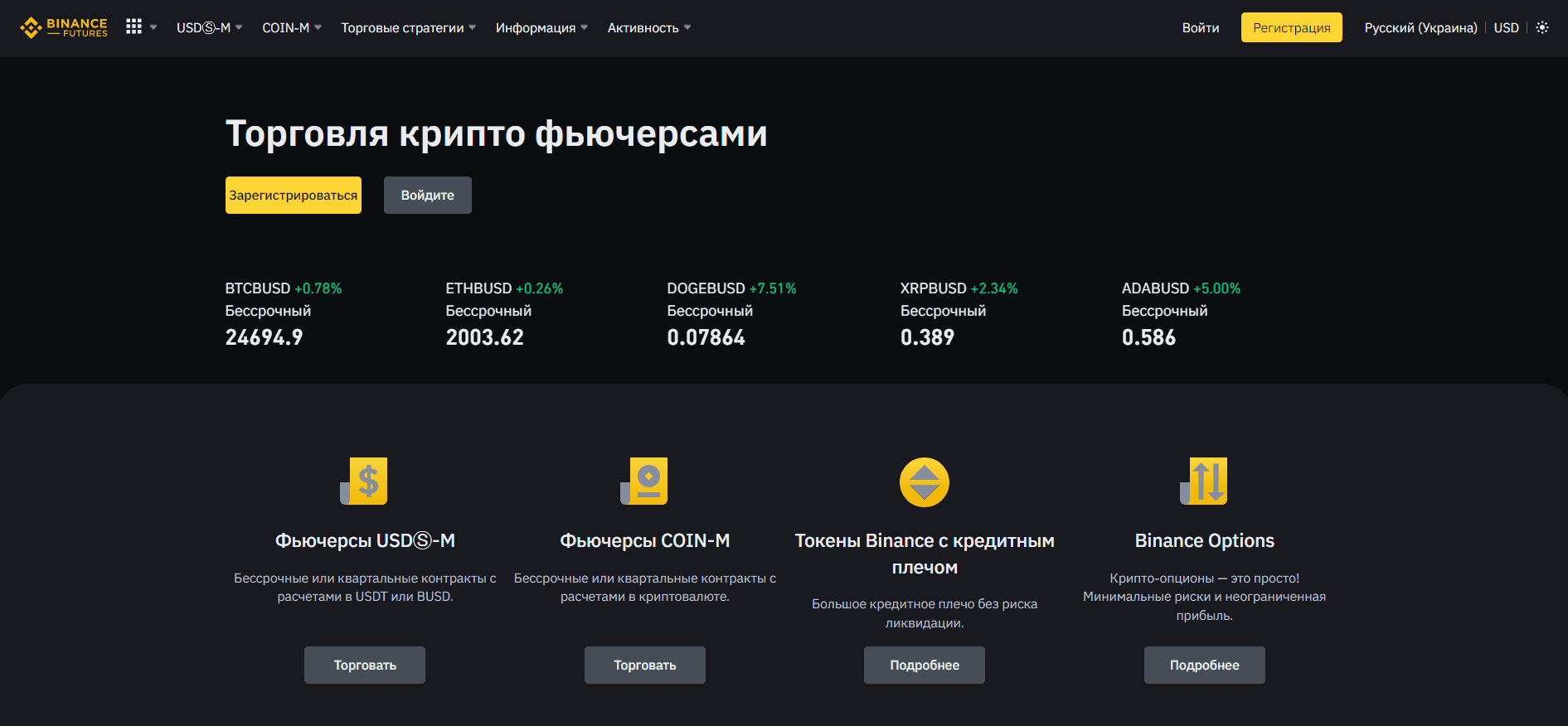Open the apps grid menu icon

[133, 27]
